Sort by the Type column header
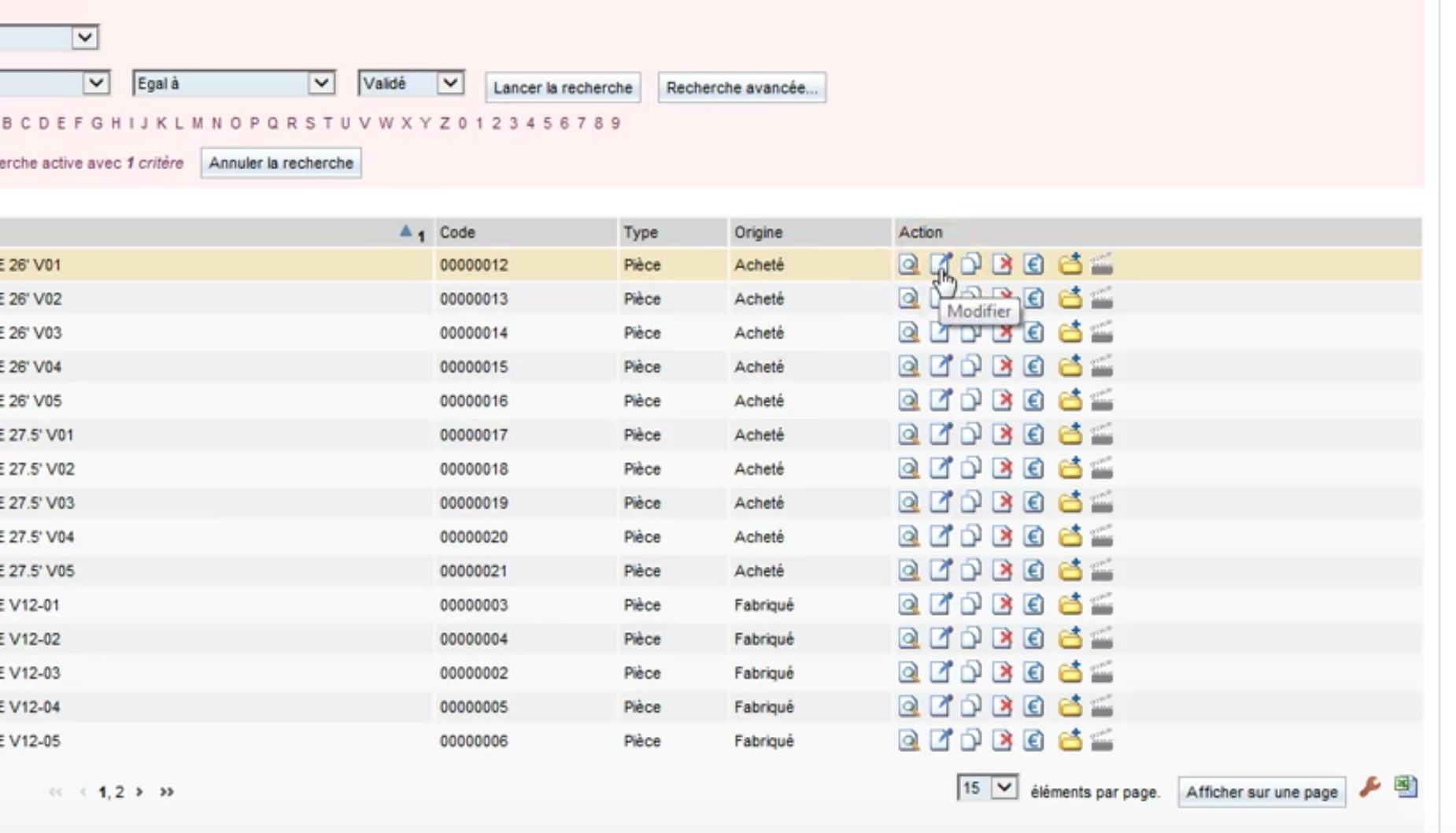This screenshot has height=833, width=1456. (640, 232)
